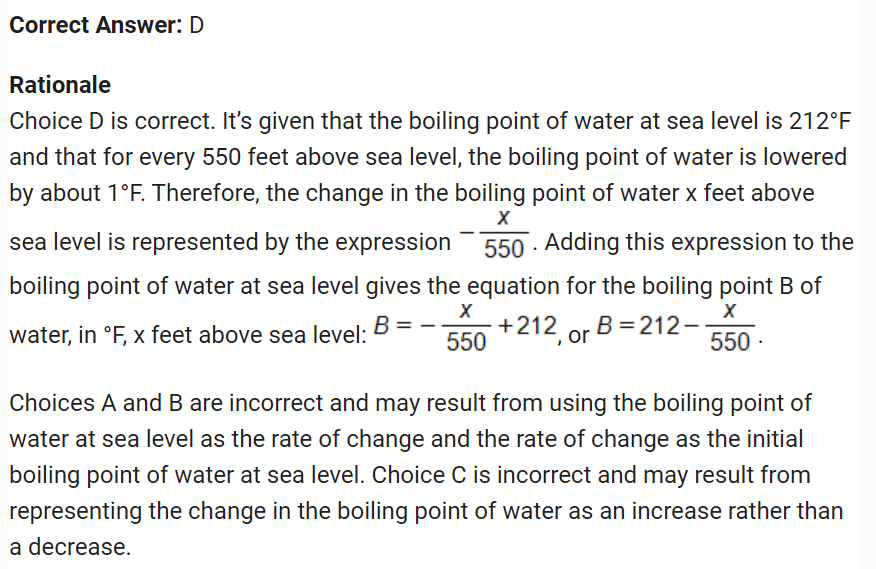Click the answer letter D after Correct Answer
876x569 pixels.
196,26
